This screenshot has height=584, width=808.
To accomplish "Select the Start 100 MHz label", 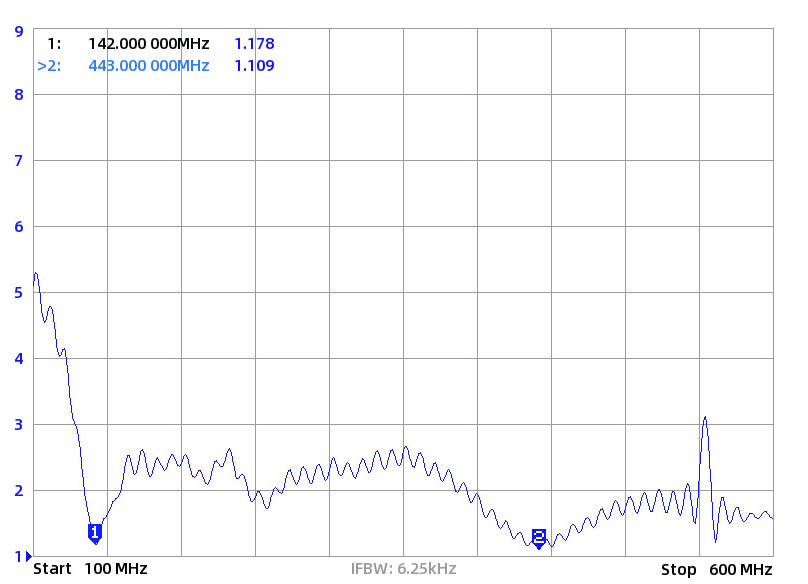I will coord(90,569).
